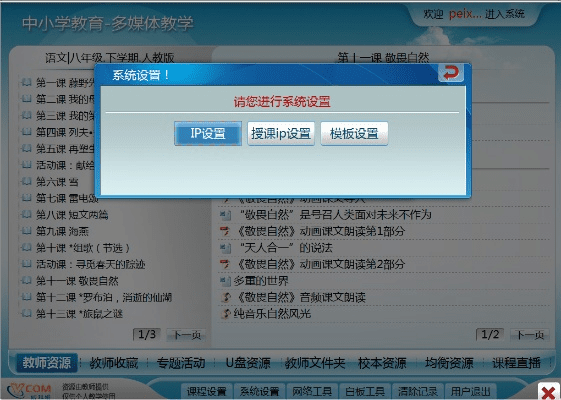The image size is (561, 400).
Task: Click 用户退出 to log out
Action: (470, 391)
